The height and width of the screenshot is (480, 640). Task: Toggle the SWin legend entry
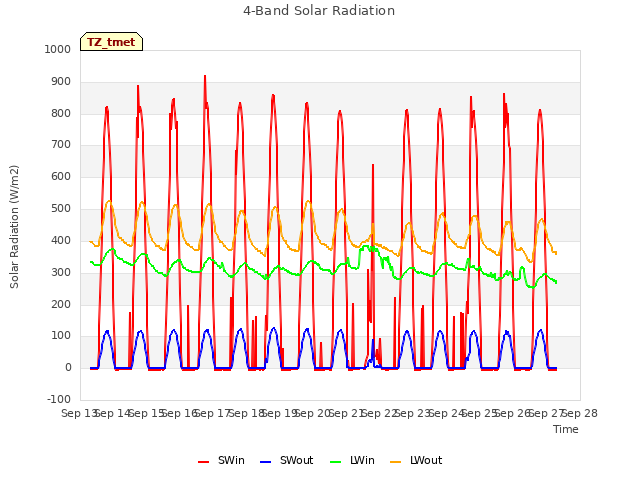point(221,460)
